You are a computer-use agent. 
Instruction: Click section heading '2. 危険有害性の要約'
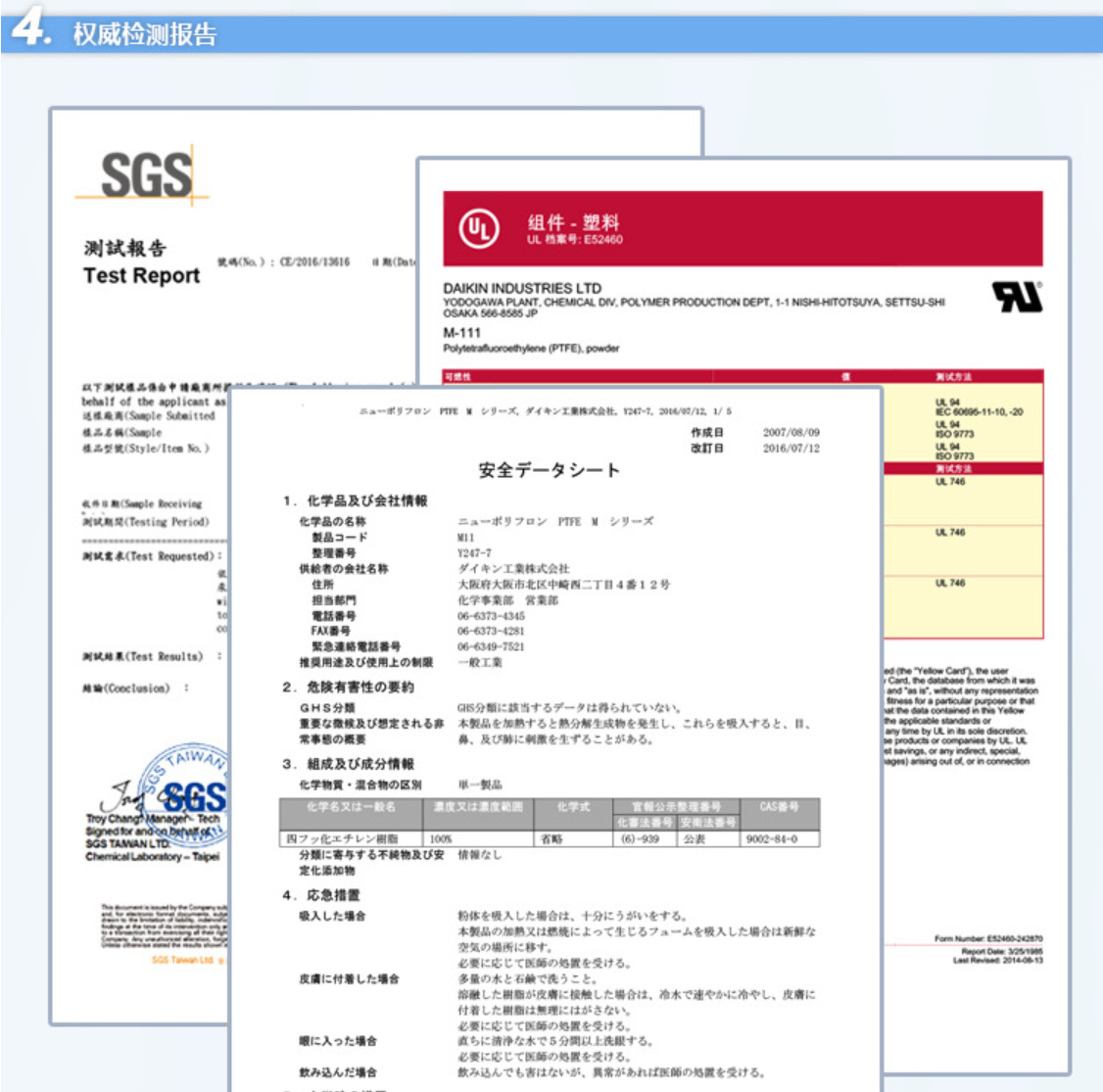(x=348, y=687)
